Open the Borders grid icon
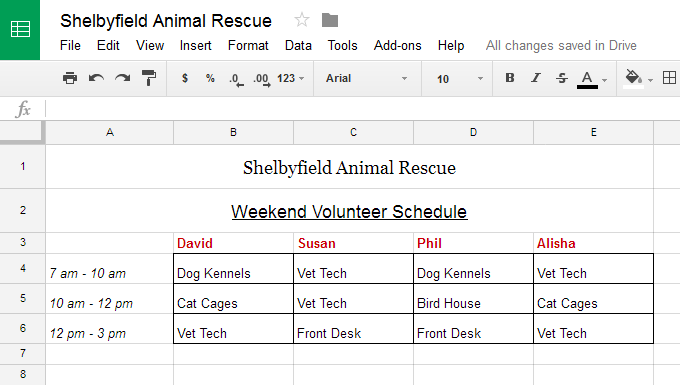Image resolution: width=680 pixels, height=385 pixels. click(x=669, y=78)
